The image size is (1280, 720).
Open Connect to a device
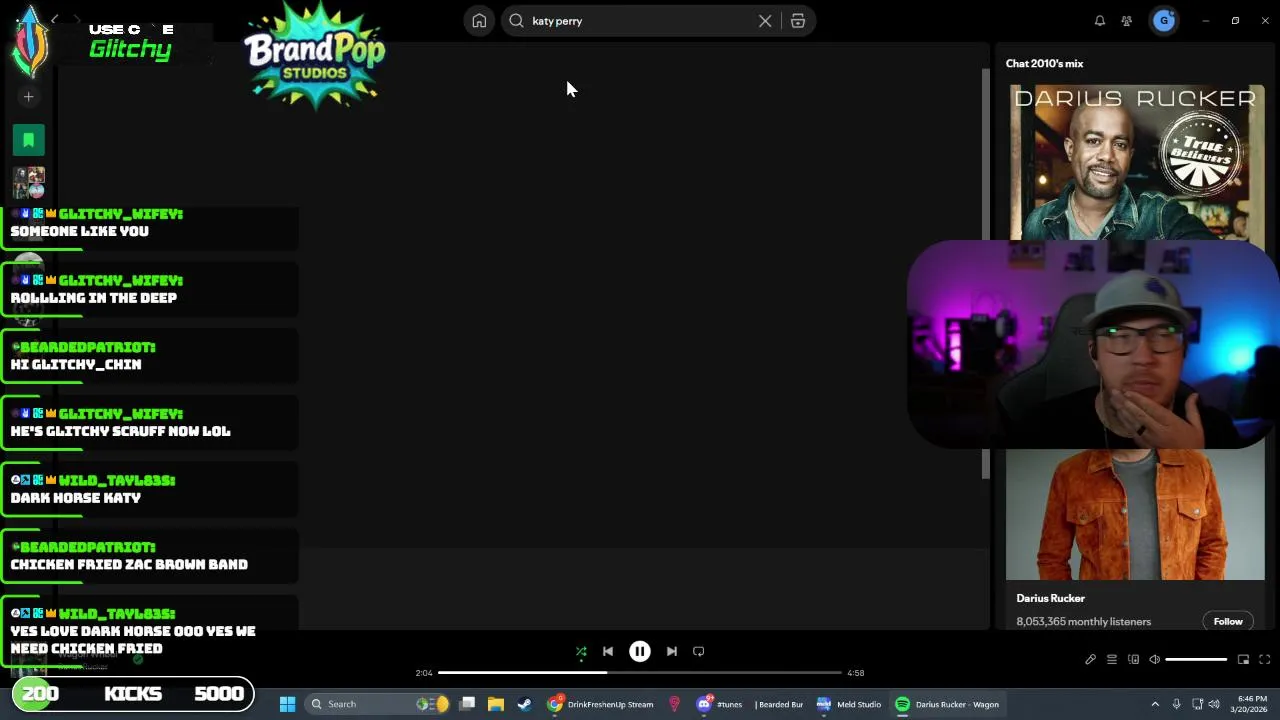tap(1133, 660)
